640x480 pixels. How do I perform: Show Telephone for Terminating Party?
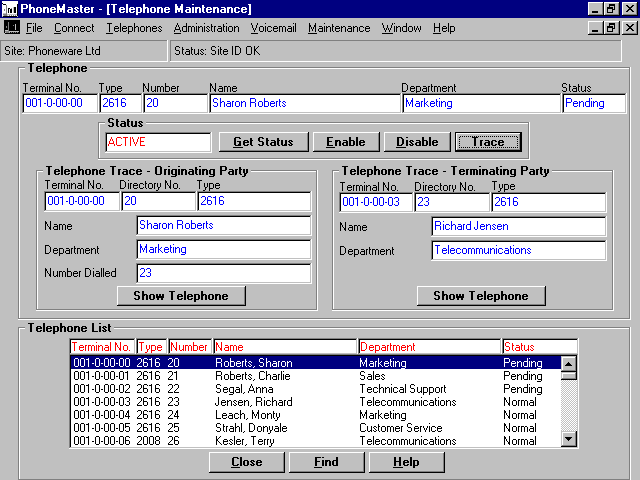point(481,296)
